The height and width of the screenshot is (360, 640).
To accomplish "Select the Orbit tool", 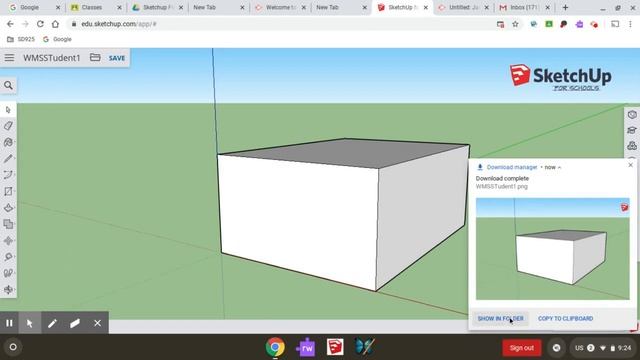I will 8,289.
